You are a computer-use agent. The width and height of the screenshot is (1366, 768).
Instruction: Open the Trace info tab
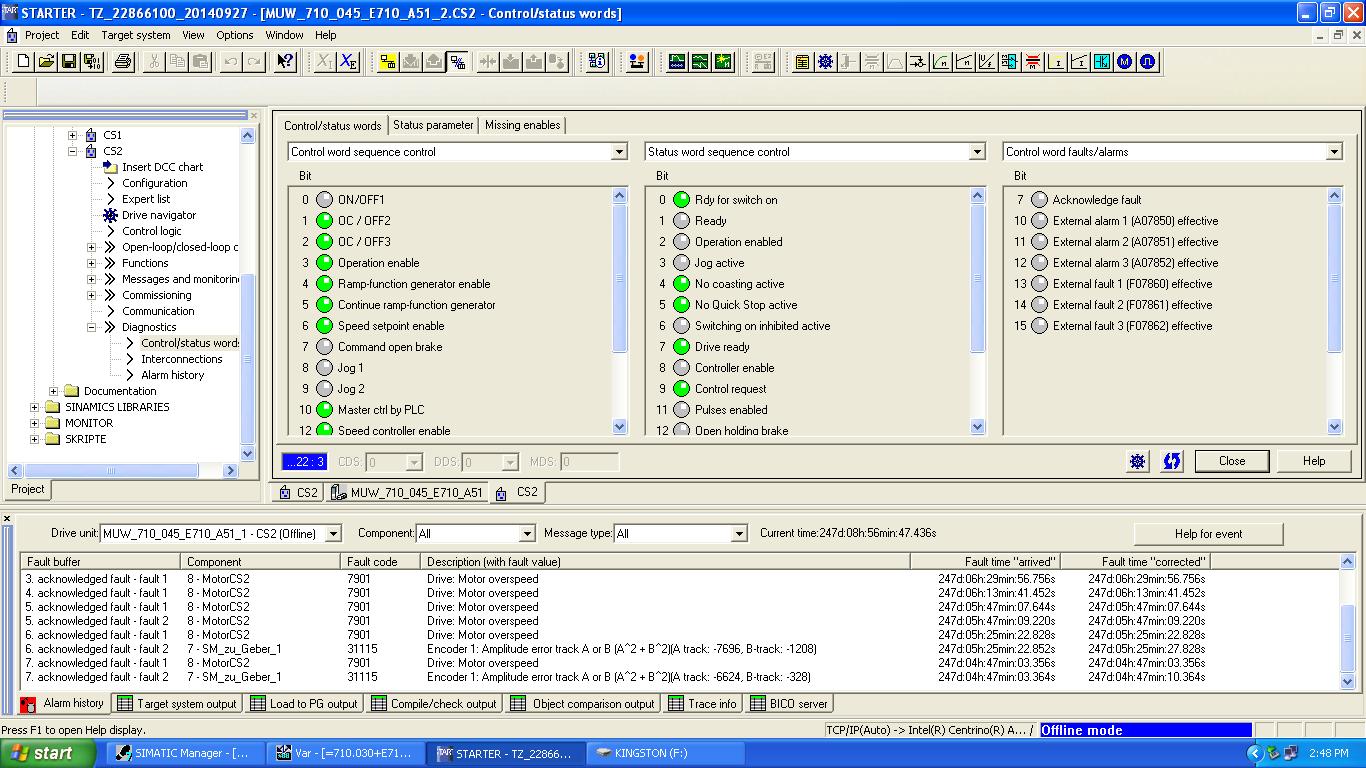coord(703,704)
